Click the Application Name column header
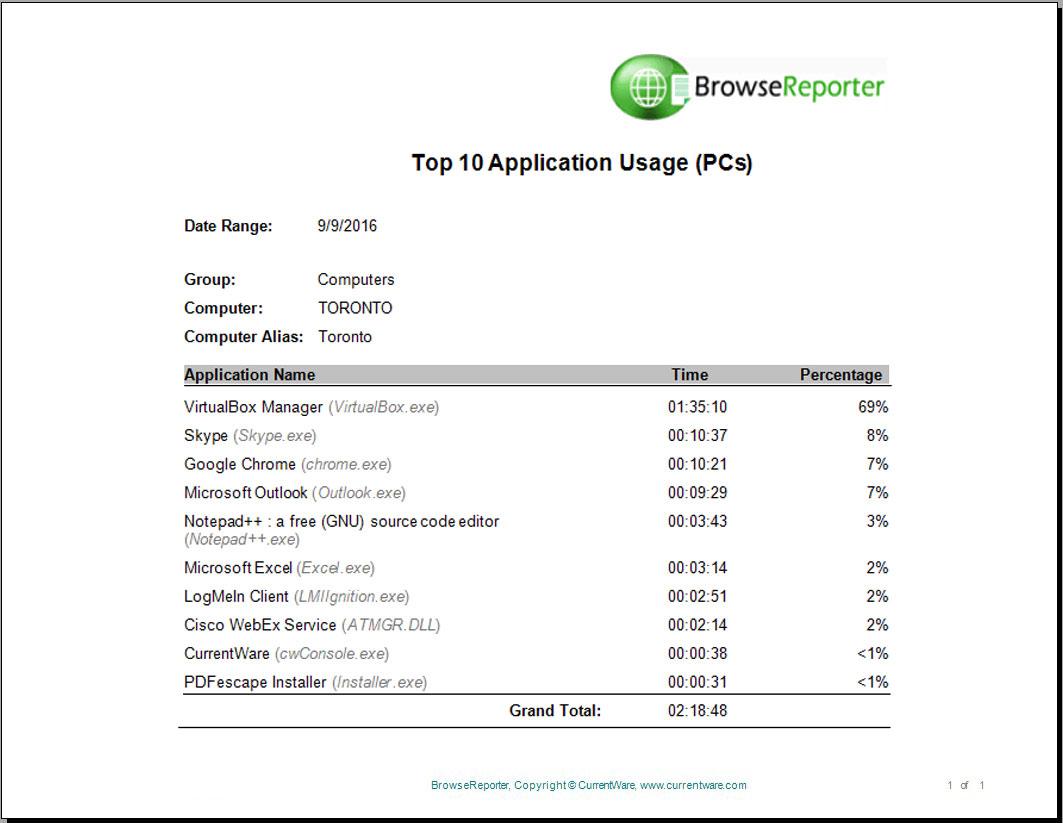This screenshot has height=823, width=1063. tap(249, 375)
